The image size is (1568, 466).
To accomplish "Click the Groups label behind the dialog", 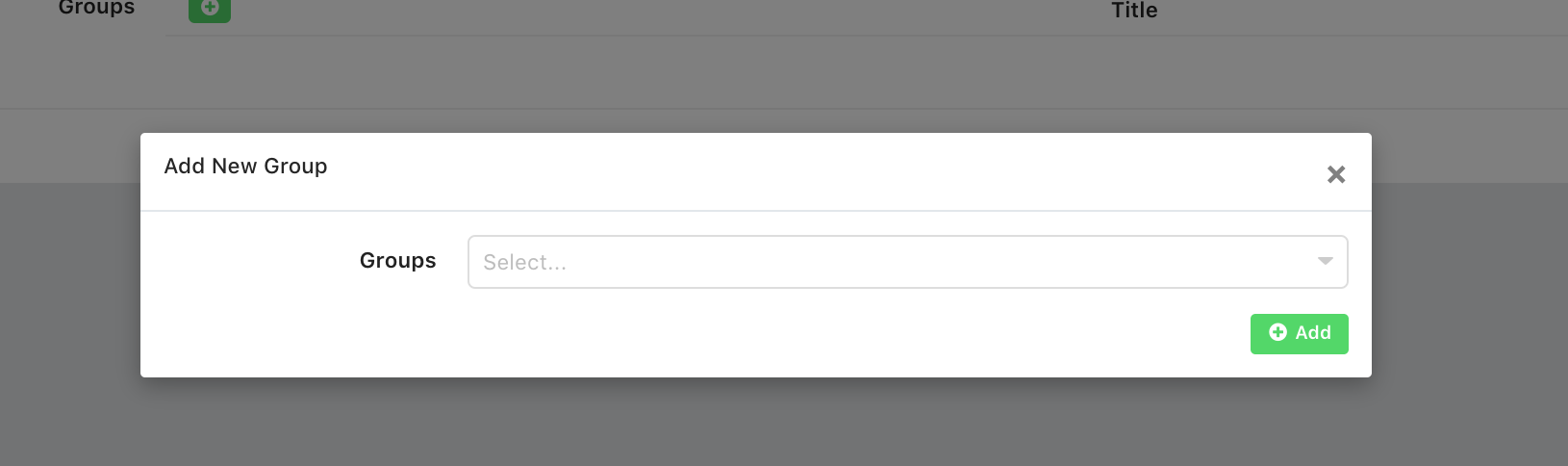I will click(96, 8).
